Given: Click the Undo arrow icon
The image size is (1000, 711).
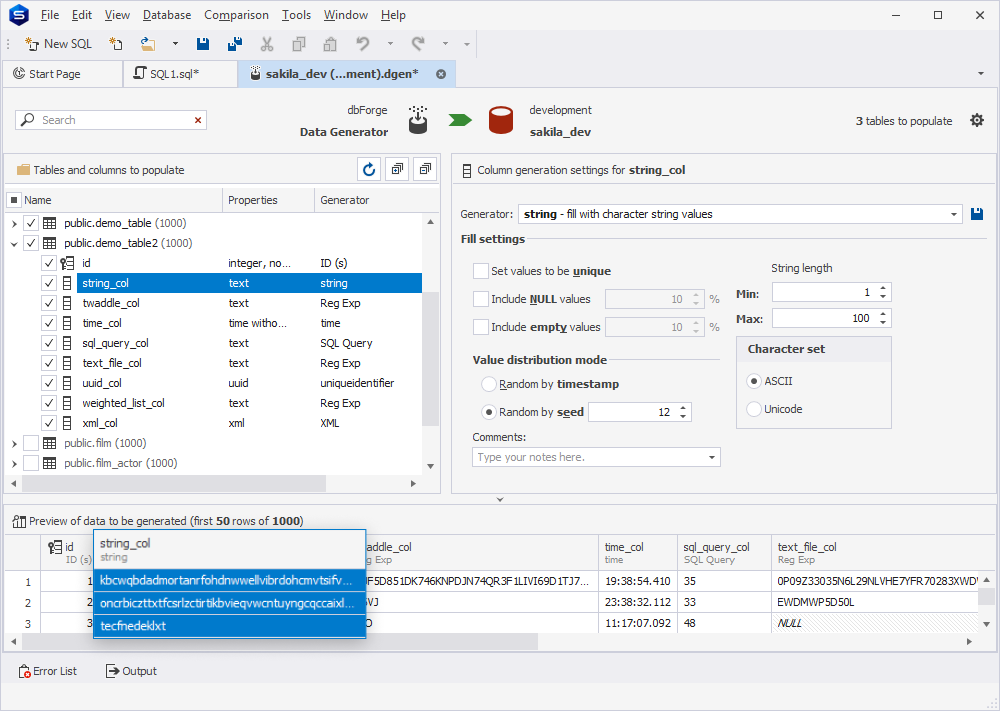Looking at the screenshot, I should [363, 44].
